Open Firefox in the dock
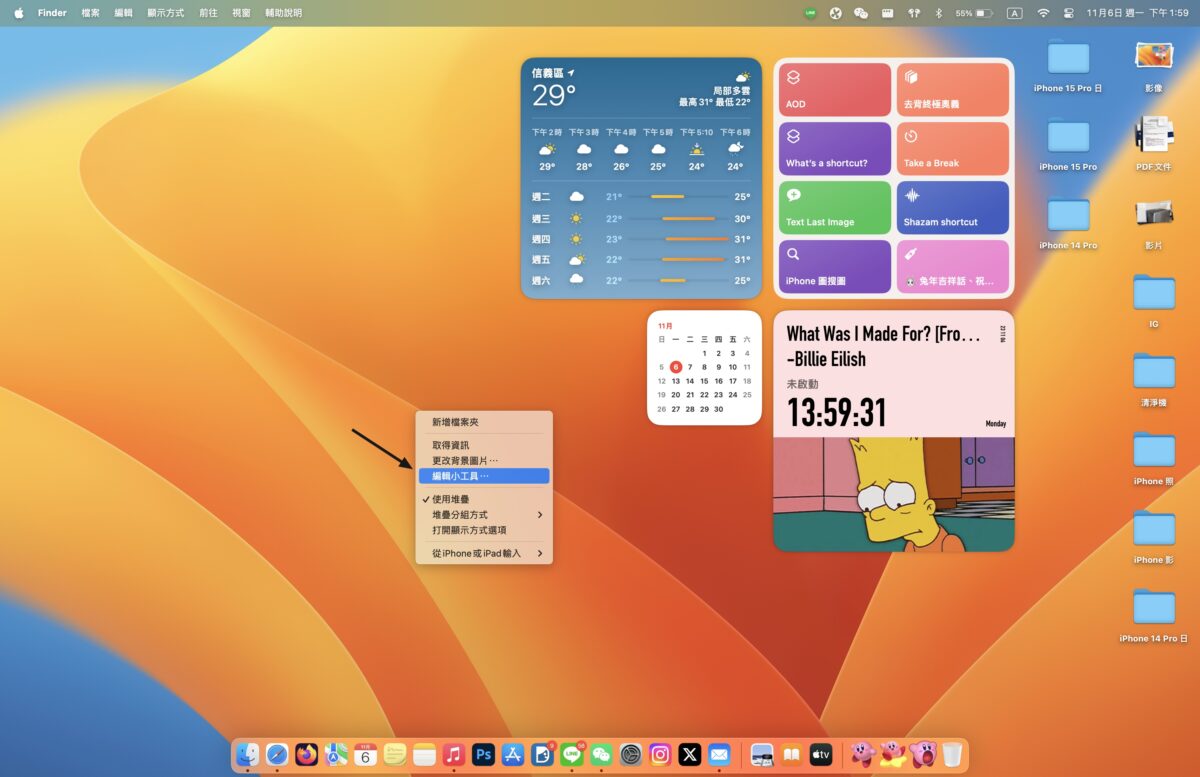The image size is (1200, 777). pyautogui.click(x=307, y=754)
